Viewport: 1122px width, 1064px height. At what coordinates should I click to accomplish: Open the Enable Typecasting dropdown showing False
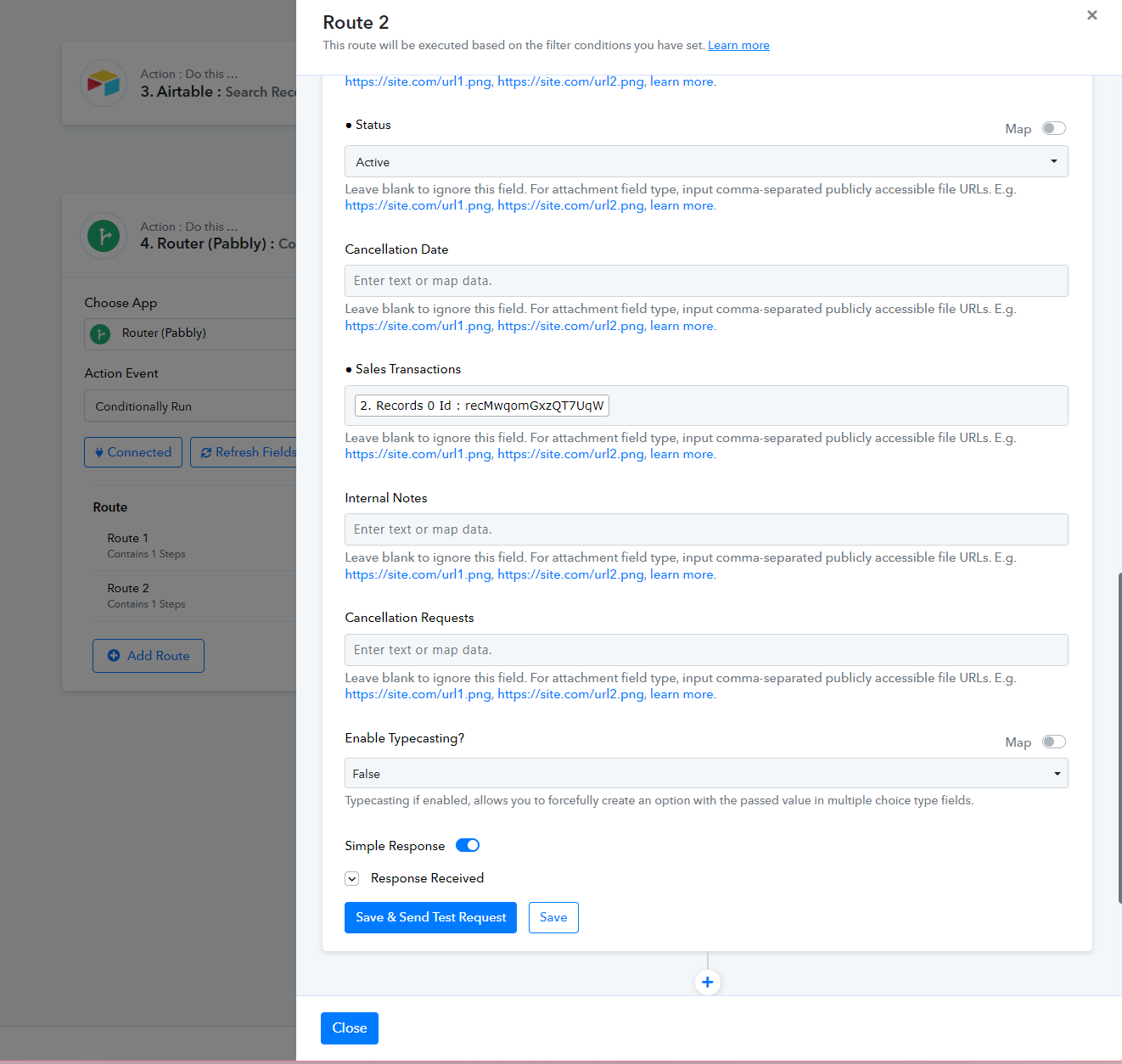click(706, 773)
